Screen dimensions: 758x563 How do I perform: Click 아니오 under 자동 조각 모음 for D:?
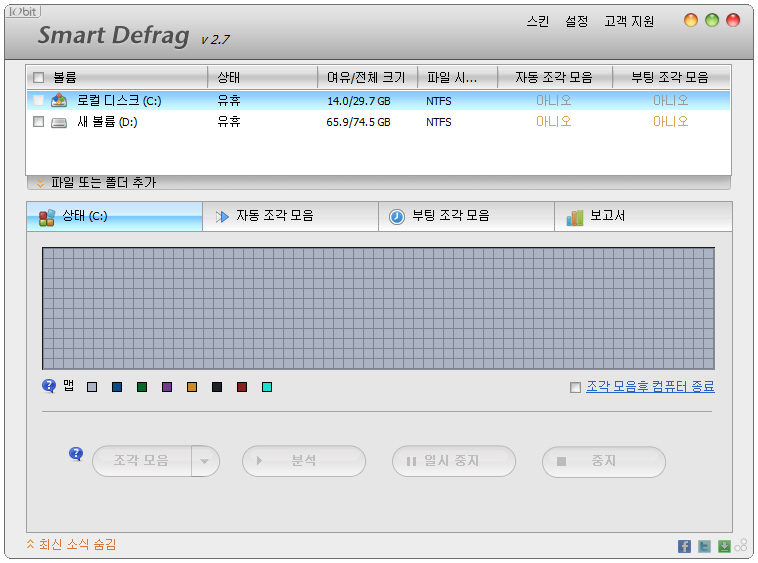point(554,121)
